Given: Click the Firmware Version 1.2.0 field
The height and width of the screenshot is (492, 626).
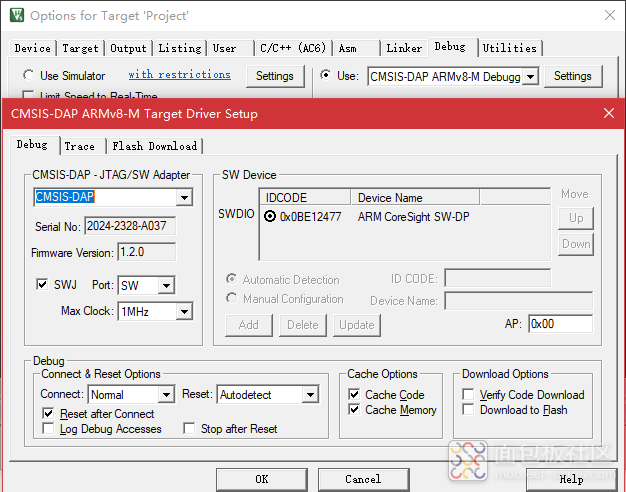Looking at the screenshot, I should (147, 252).
